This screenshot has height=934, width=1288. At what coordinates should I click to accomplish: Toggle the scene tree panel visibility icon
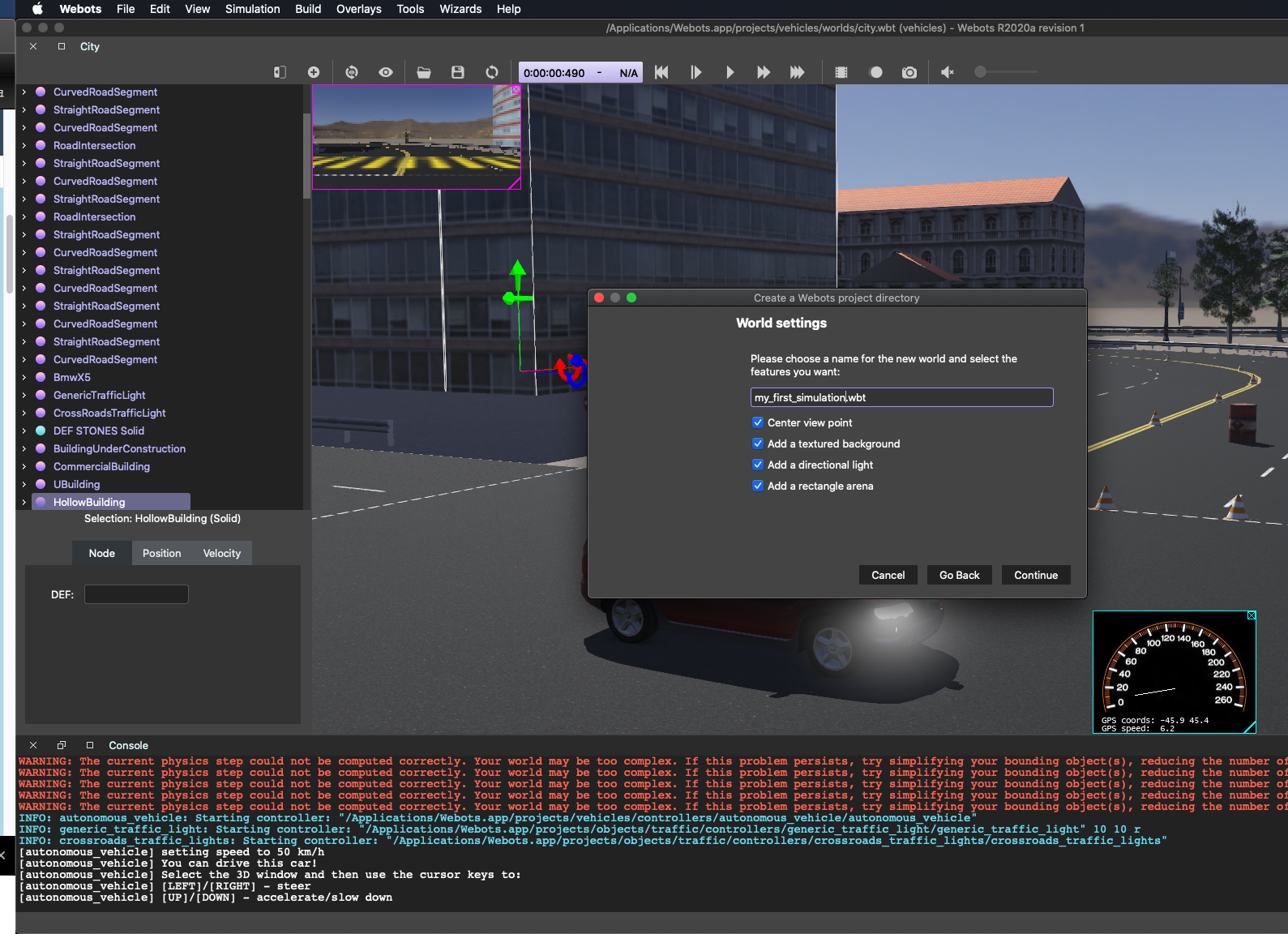(x=280, y=72)
